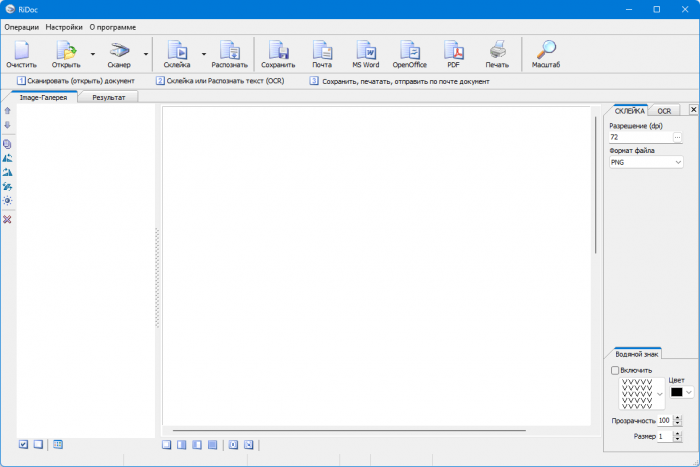700x467 pixels.
Task: Enable the Включить watermark checkbox
Action: click(x=614, y=370)
